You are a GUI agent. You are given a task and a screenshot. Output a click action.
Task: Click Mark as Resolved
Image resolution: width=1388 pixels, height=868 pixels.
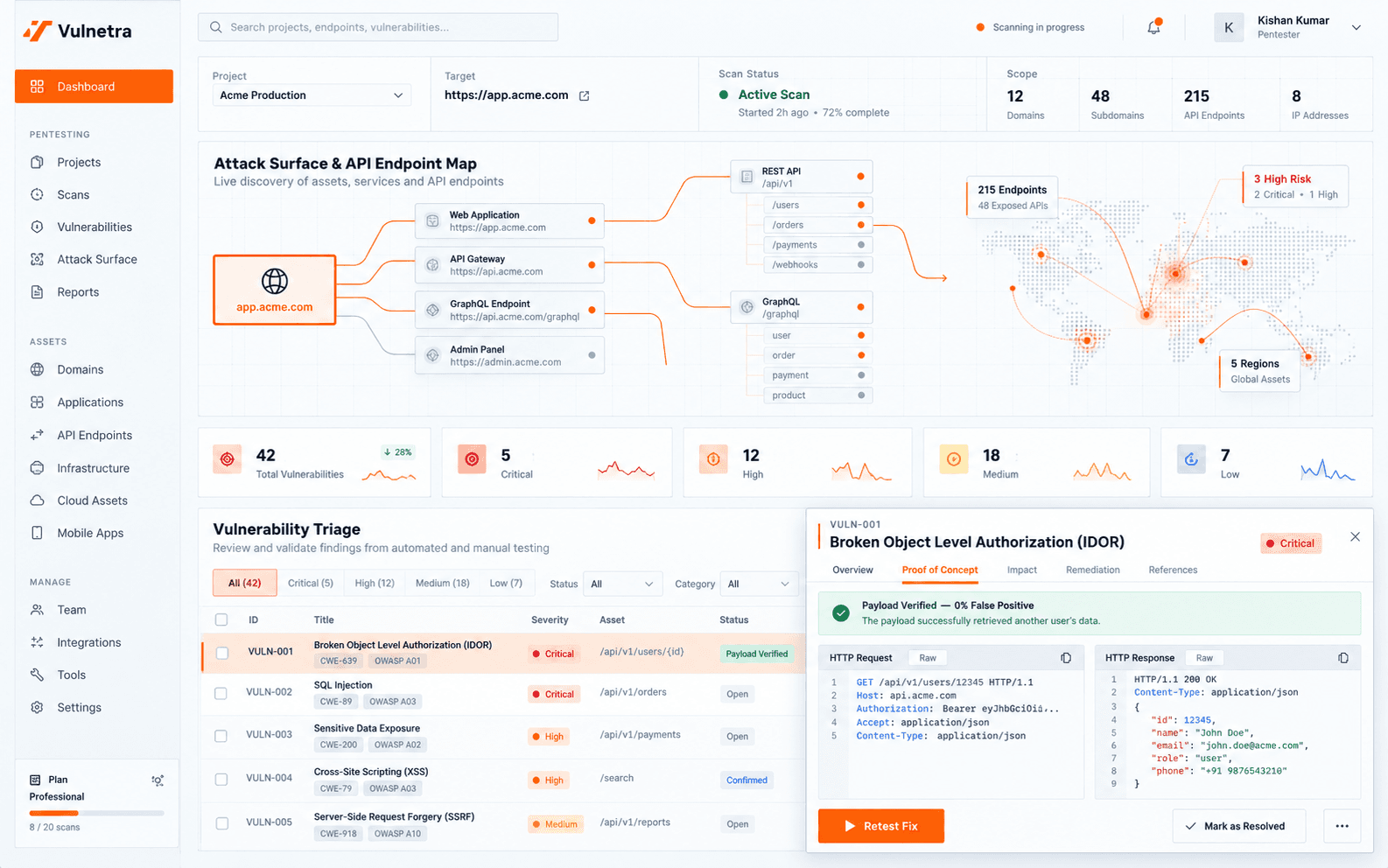click(x=1239, y=826)
